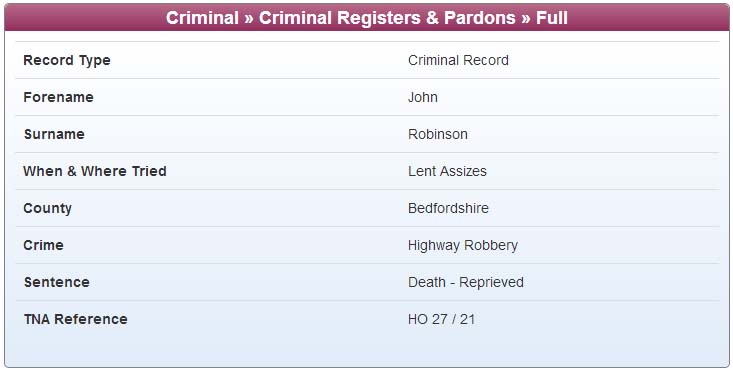Select the Record Type label

coord(67,61)
